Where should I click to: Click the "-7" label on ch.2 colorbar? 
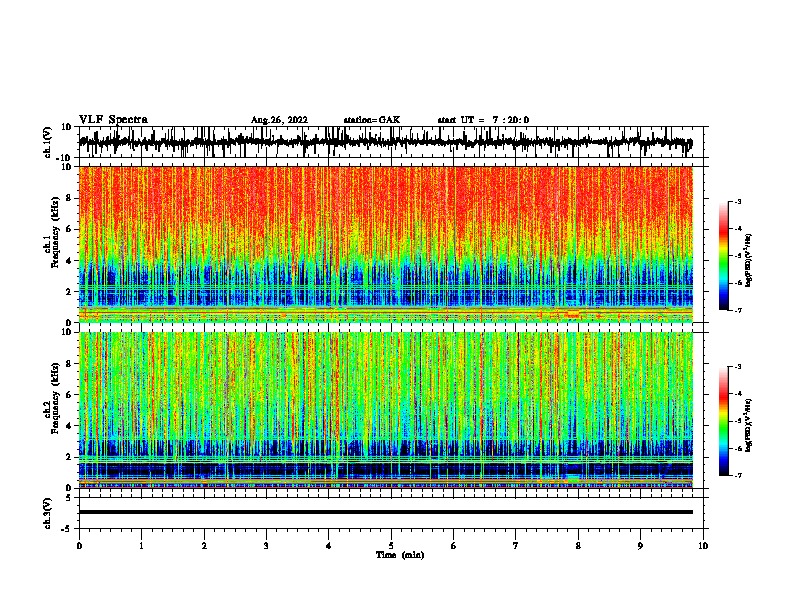pyautogui.click(x=737, y=475)
